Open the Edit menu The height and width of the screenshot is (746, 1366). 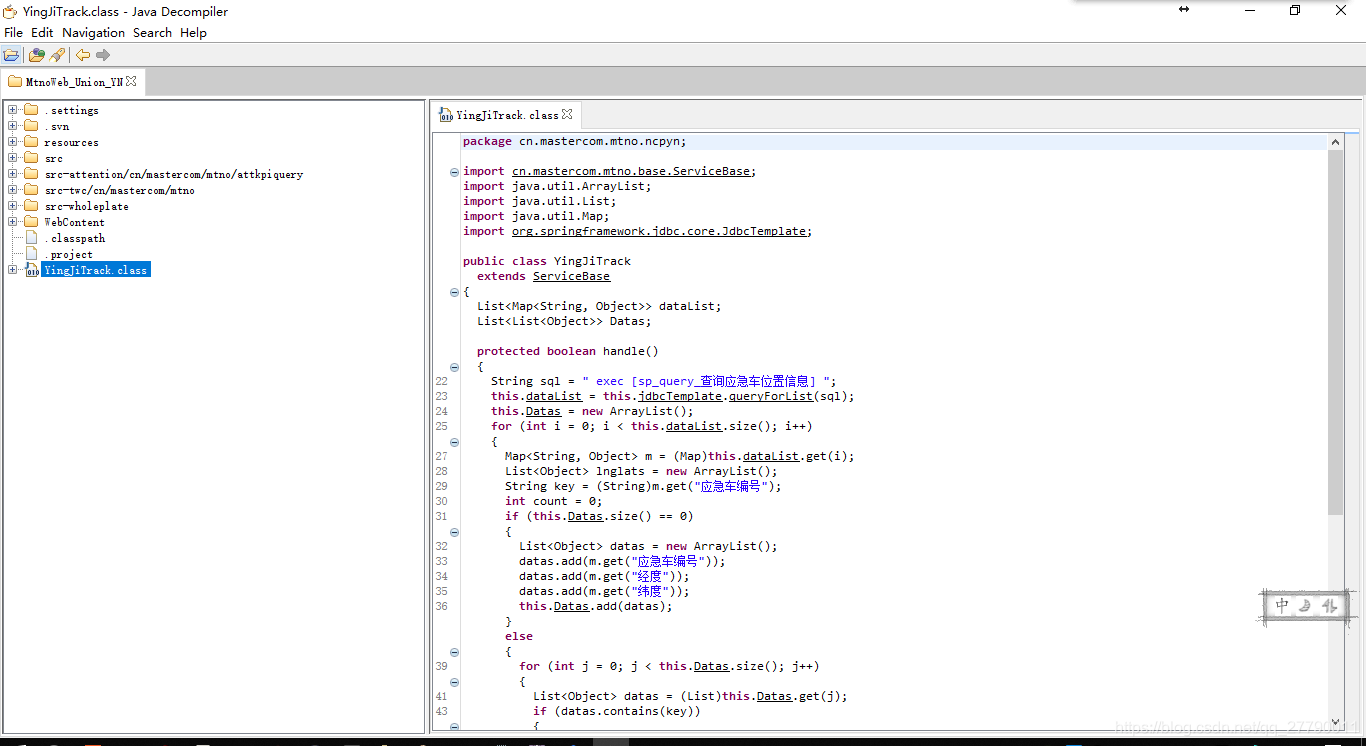pyautogui.click(x=42, y=32)
